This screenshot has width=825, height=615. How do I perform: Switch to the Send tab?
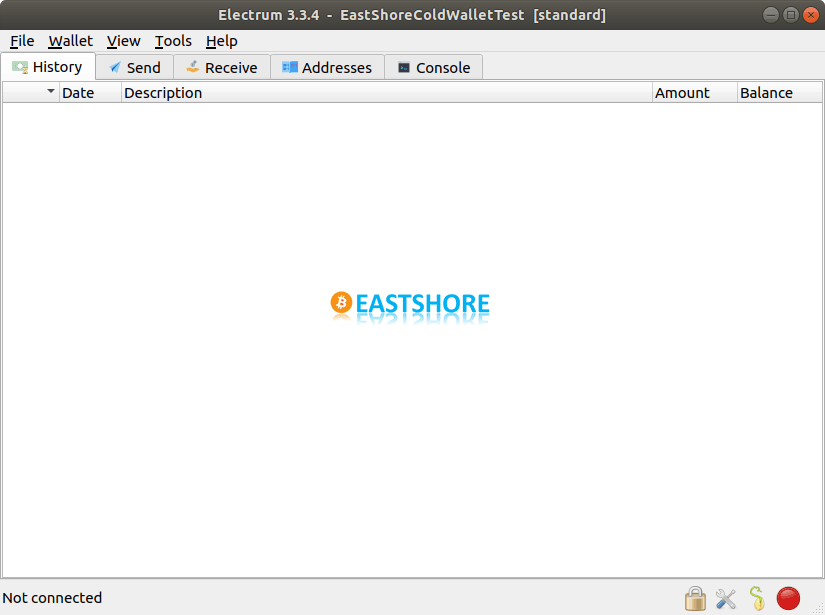[x=135, y=68]
